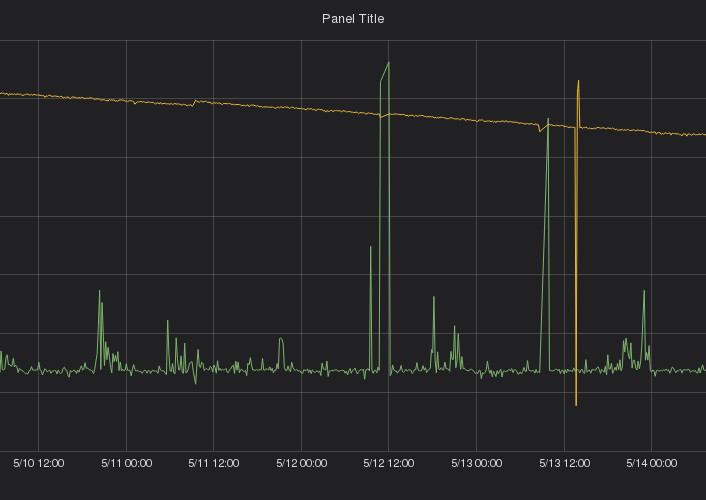Click the 5/13 00:00 x-axis label
This screenshot has height=500, width=706.
click(476, 463)
